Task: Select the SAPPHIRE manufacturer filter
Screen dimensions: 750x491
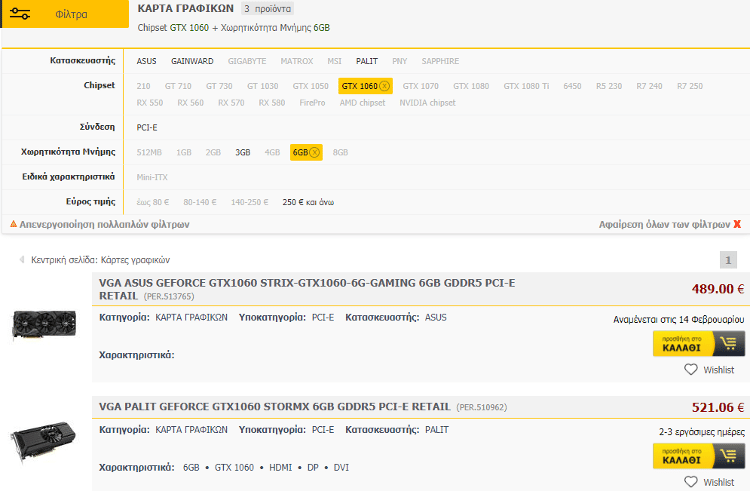Action: point(440,61)
